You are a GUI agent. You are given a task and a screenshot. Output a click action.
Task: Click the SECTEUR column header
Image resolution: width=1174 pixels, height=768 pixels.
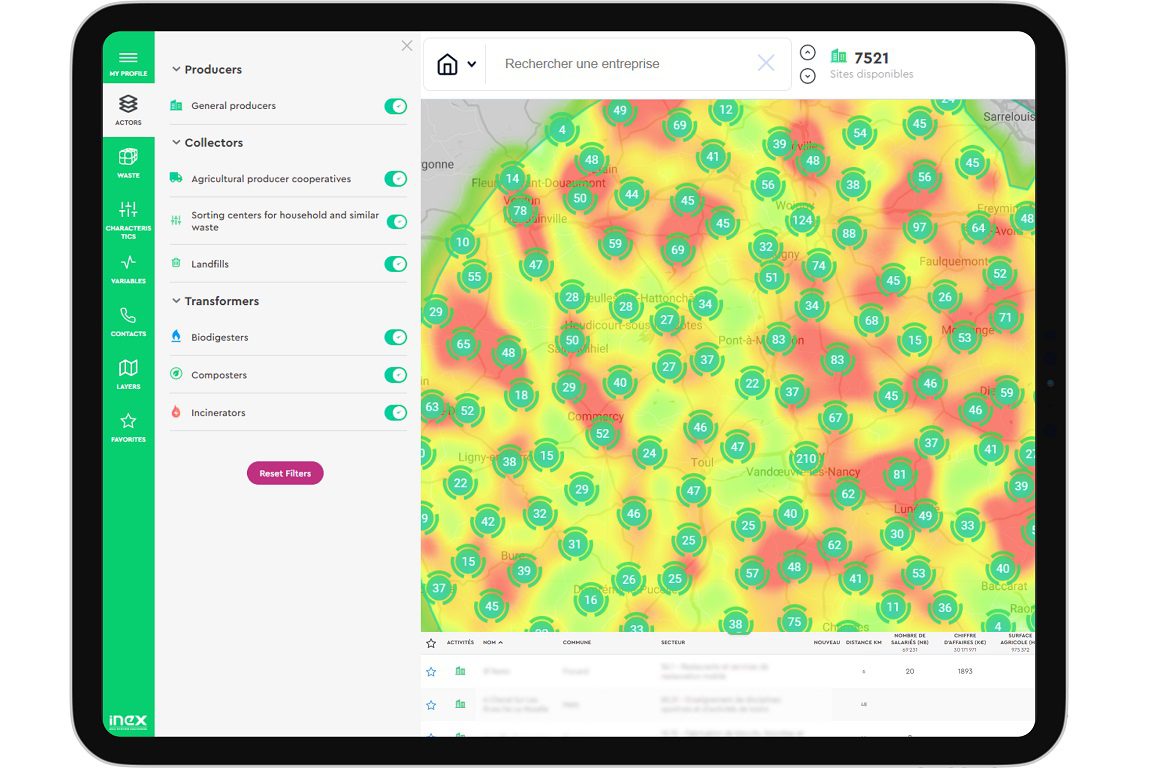(x=671, y=643)
